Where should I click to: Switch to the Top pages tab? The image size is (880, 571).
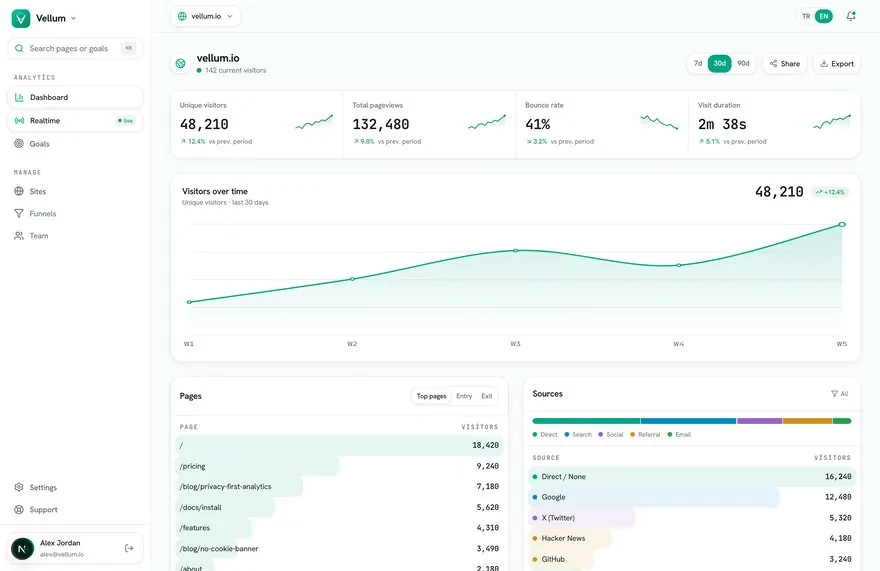(x=432, y=396)
